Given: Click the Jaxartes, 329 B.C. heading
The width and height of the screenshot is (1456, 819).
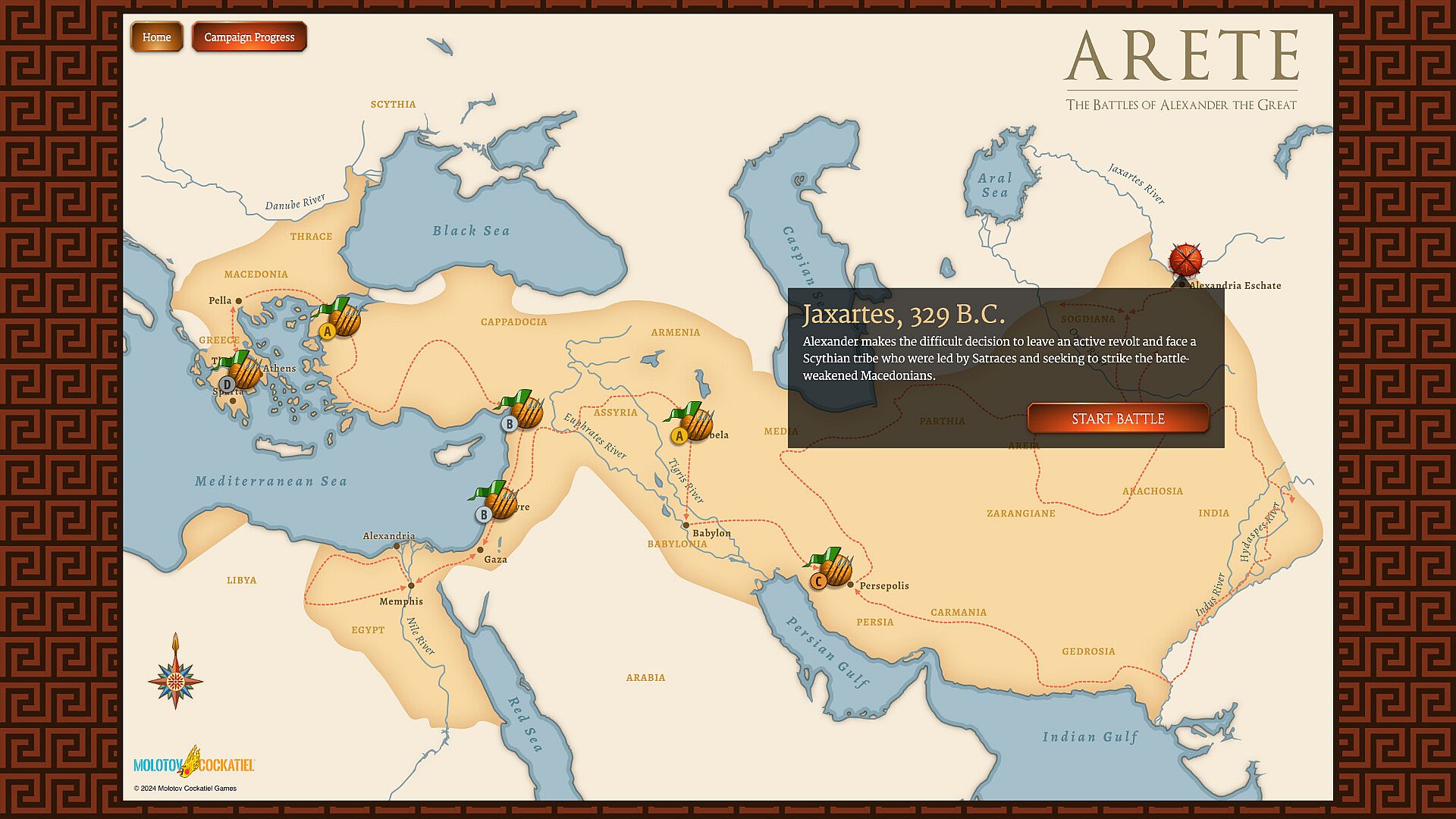Looking at the screenshot, I should coord(904,314).
